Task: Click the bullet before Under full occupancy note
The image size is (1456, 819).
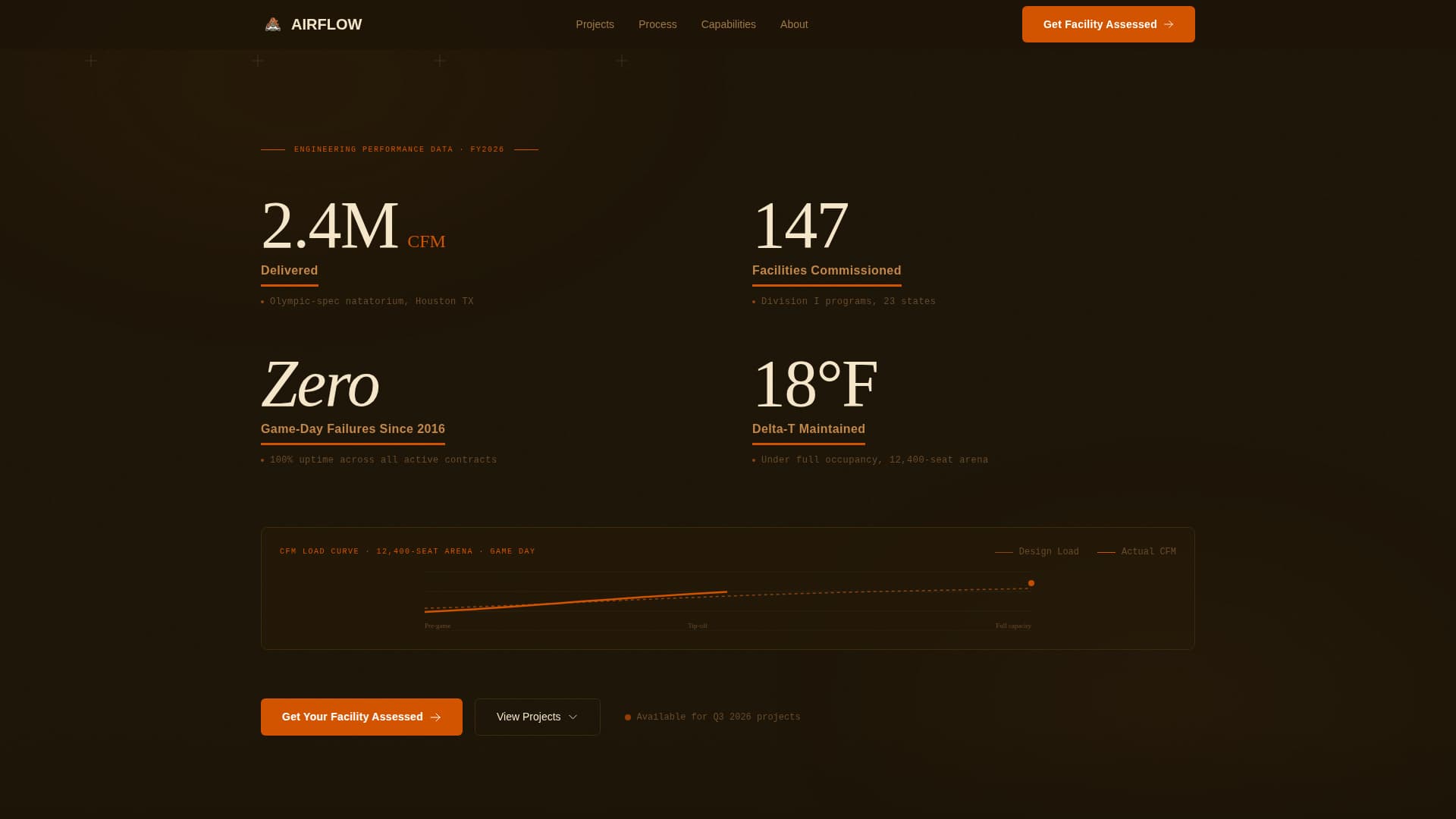Action: 753,460
